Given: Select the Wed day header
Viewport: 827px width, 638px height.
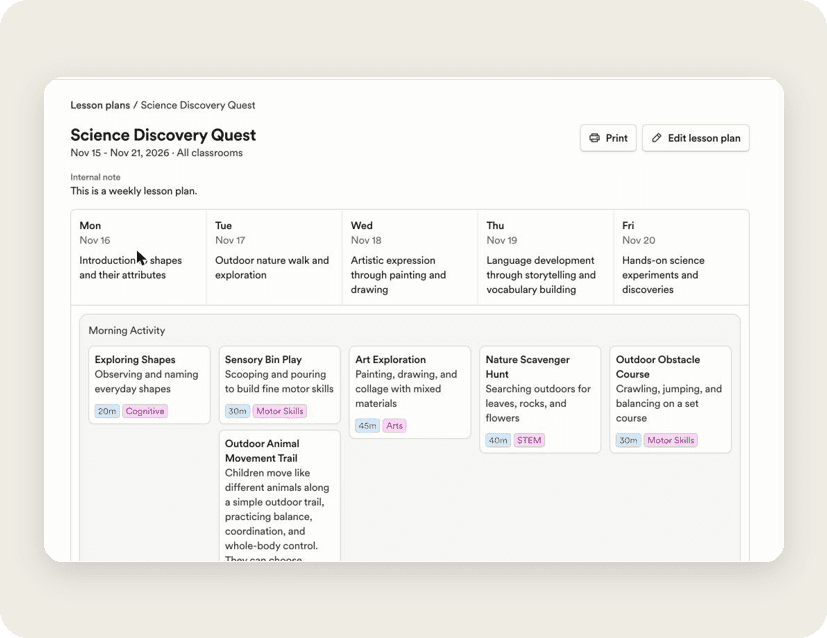Looking at the screenshot, I should click(x=362, y=226).
